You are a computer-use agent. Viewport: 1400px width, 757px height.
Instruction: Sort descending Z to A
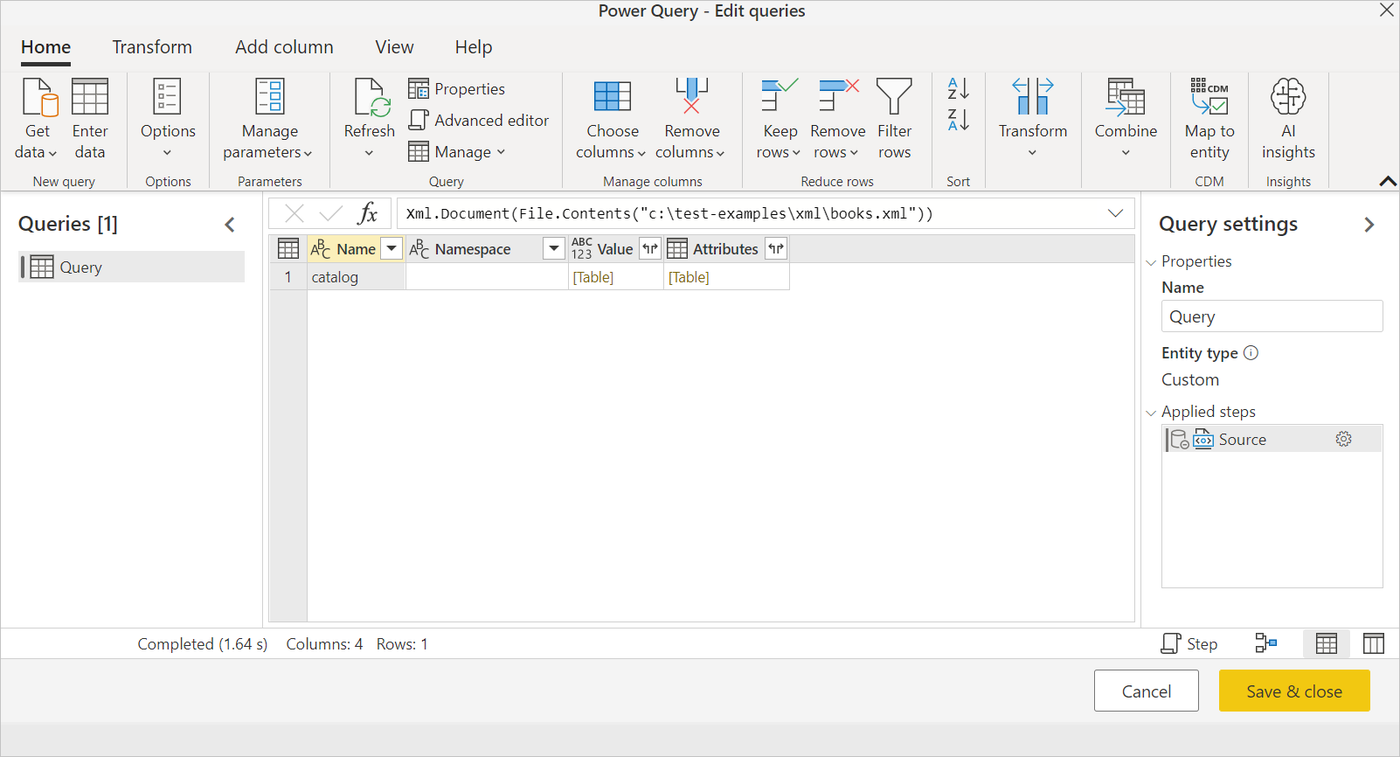pyautogui.click(x=958, y=120)
